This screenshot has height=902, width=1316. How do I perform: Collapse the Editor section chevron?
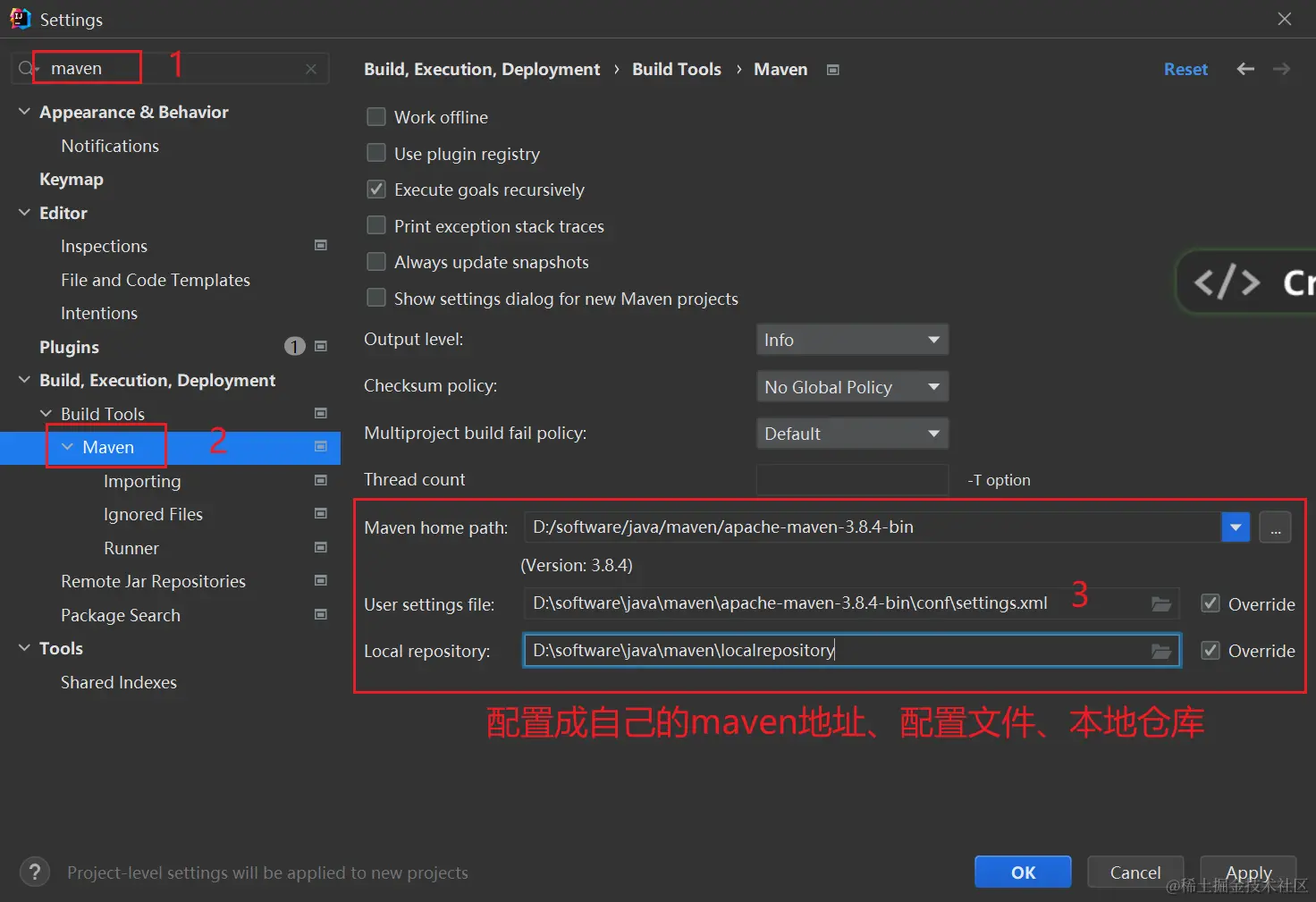click(x=24, y=213)
